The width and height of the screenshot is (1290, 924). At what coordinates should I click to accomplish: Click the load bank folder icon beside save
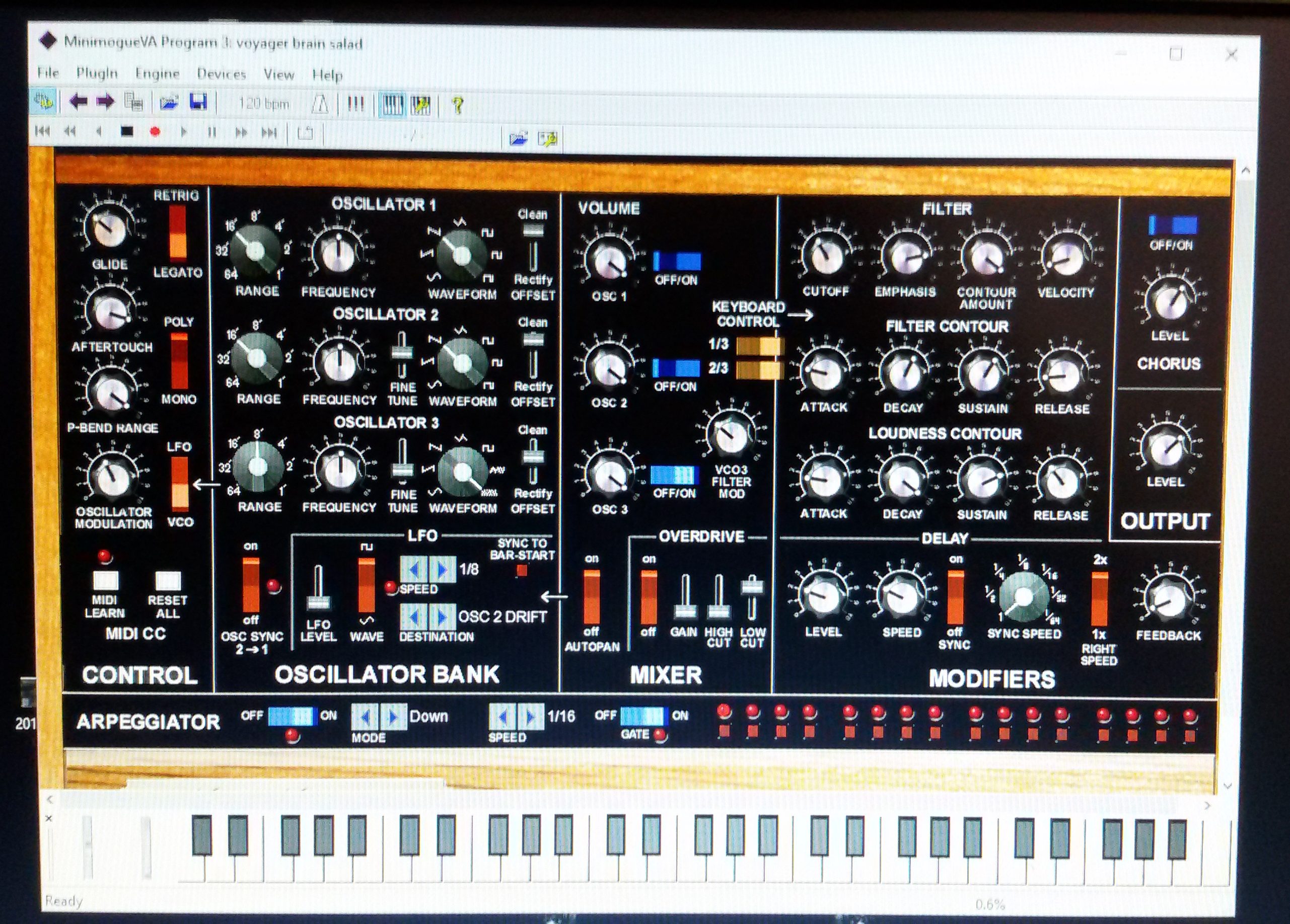pos(169,102)
